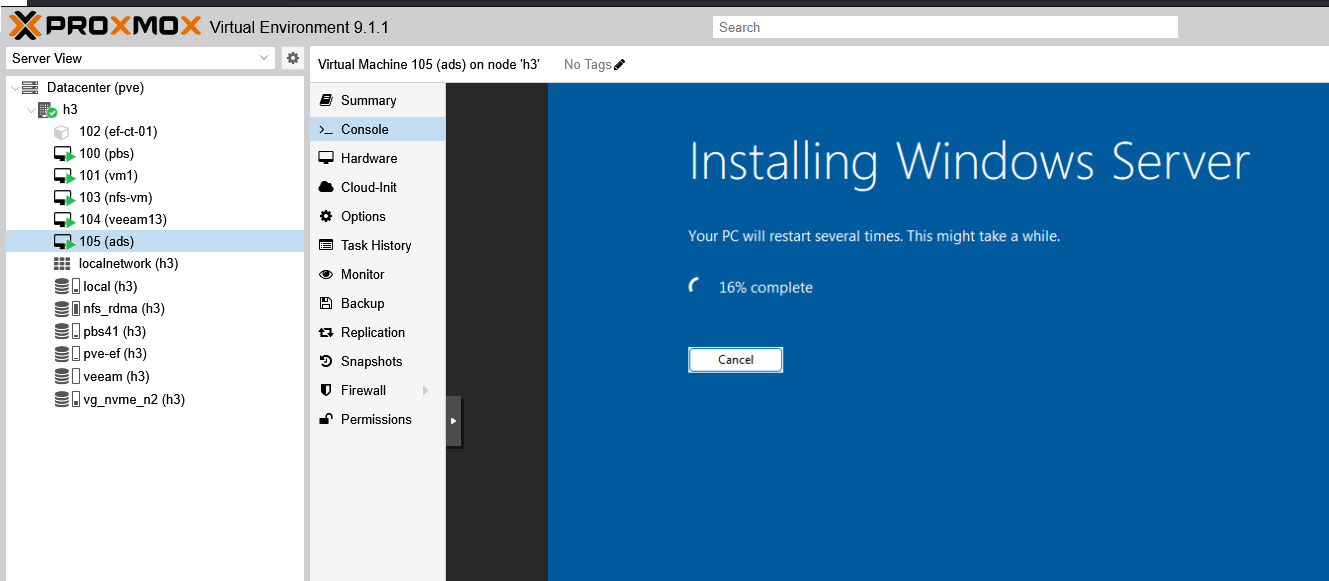Image resolution: width=1329 pixels, height=581 pixels.
Task: Click the VM icon beside 104 (veeam13)
Action: 63,220
